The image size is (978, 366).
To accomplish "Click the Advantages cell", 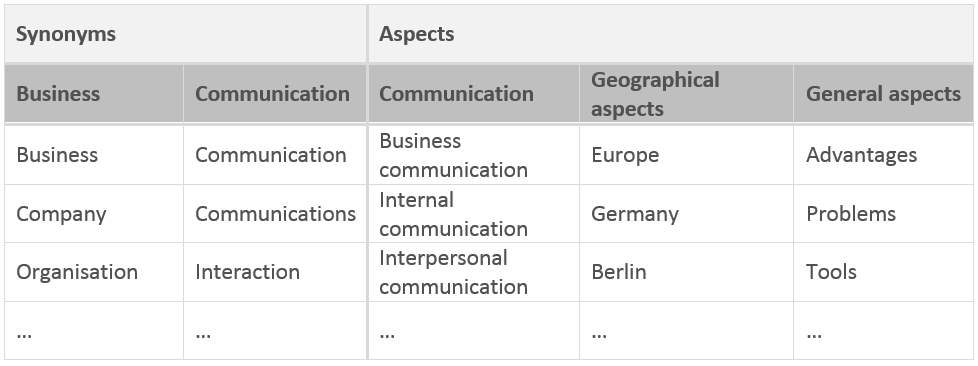I will (x=883, y=155).
